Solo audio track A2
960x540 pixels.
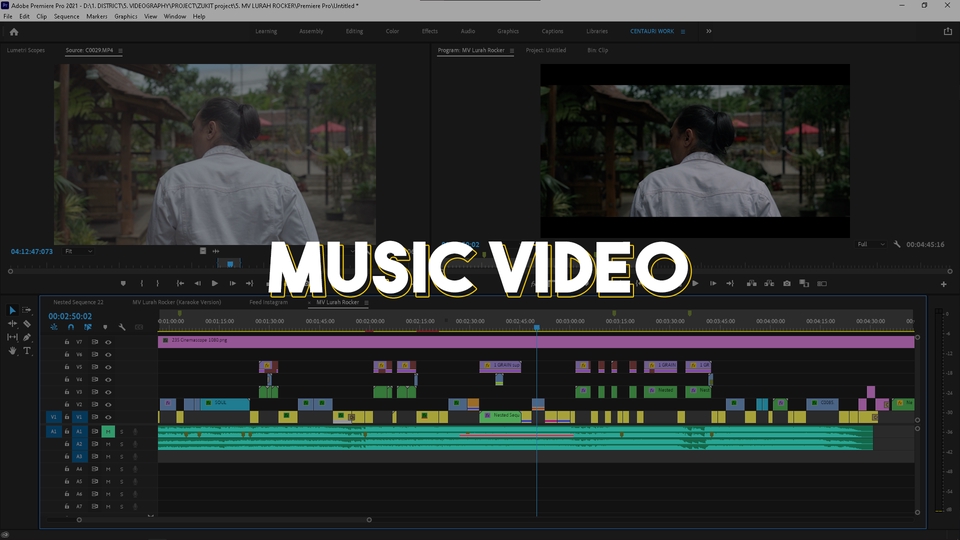pos(121,444)
